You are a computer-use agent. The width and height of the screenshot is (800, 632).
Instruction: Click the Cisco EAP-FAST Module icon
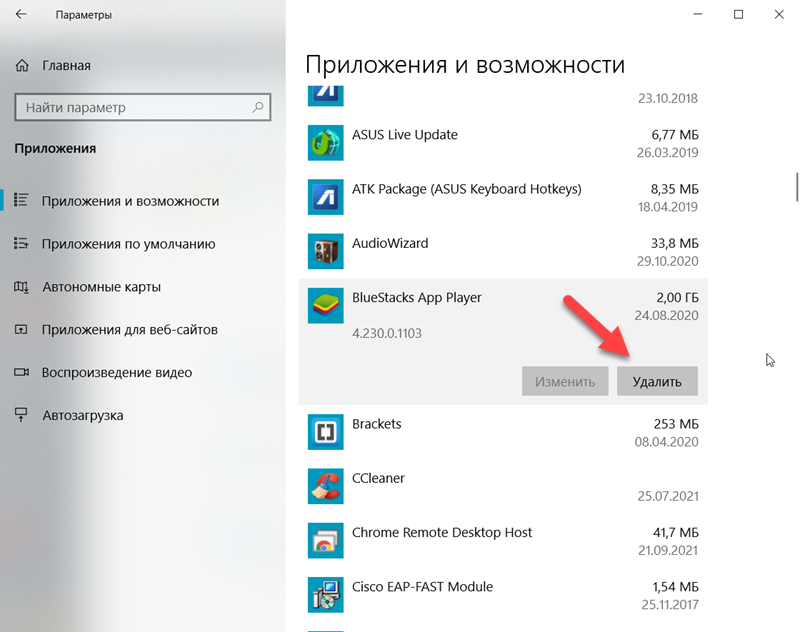pos(326,595)
